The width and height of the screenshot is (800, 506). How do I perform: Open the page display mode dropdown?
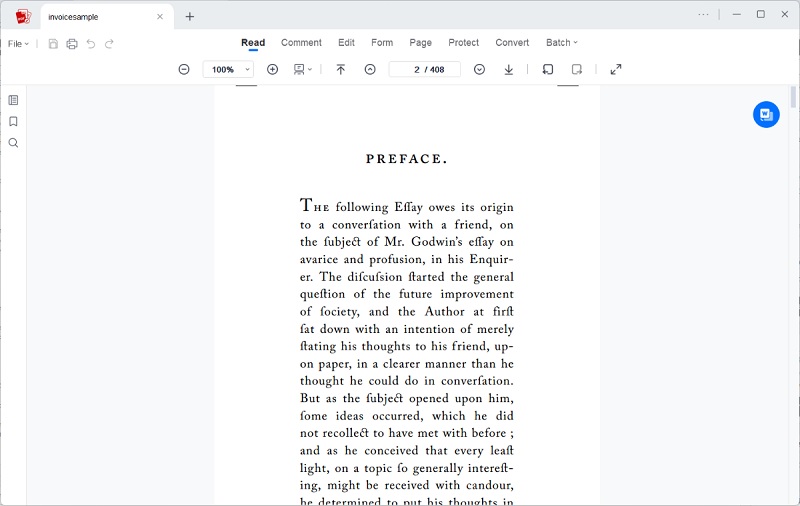303,69
